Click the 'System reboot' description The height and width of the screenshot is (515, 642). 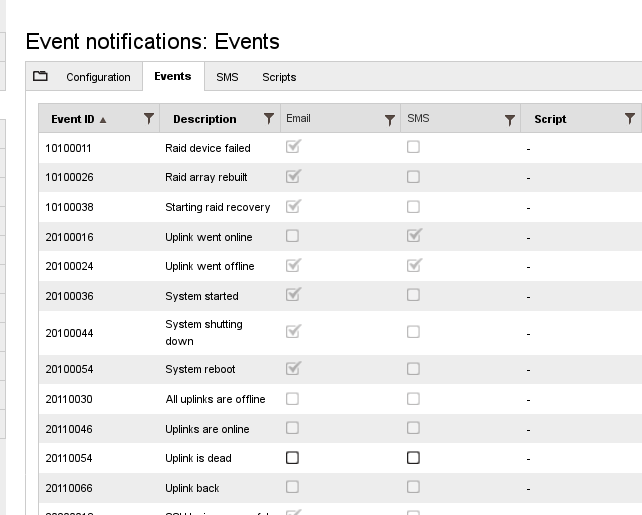point(200,369)
